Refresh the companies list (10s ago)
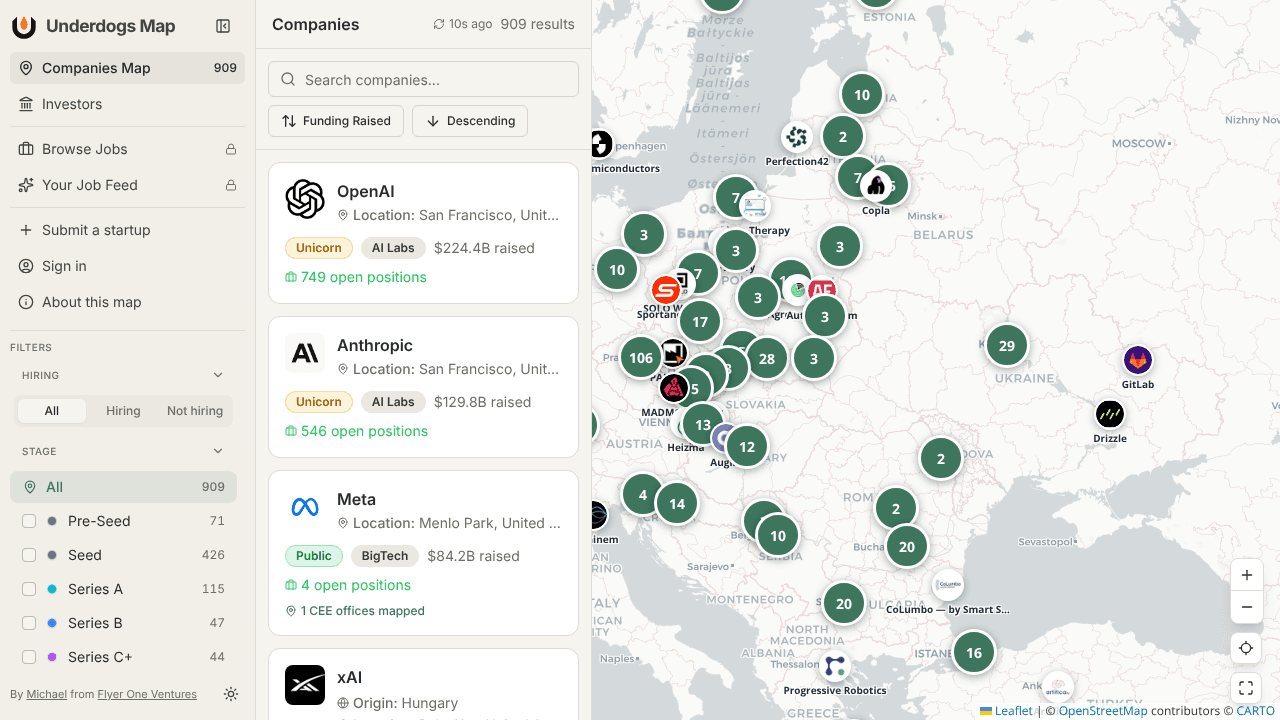This screenshot has height=720, width=1280. pyautogui.click(x=462, y=24)
